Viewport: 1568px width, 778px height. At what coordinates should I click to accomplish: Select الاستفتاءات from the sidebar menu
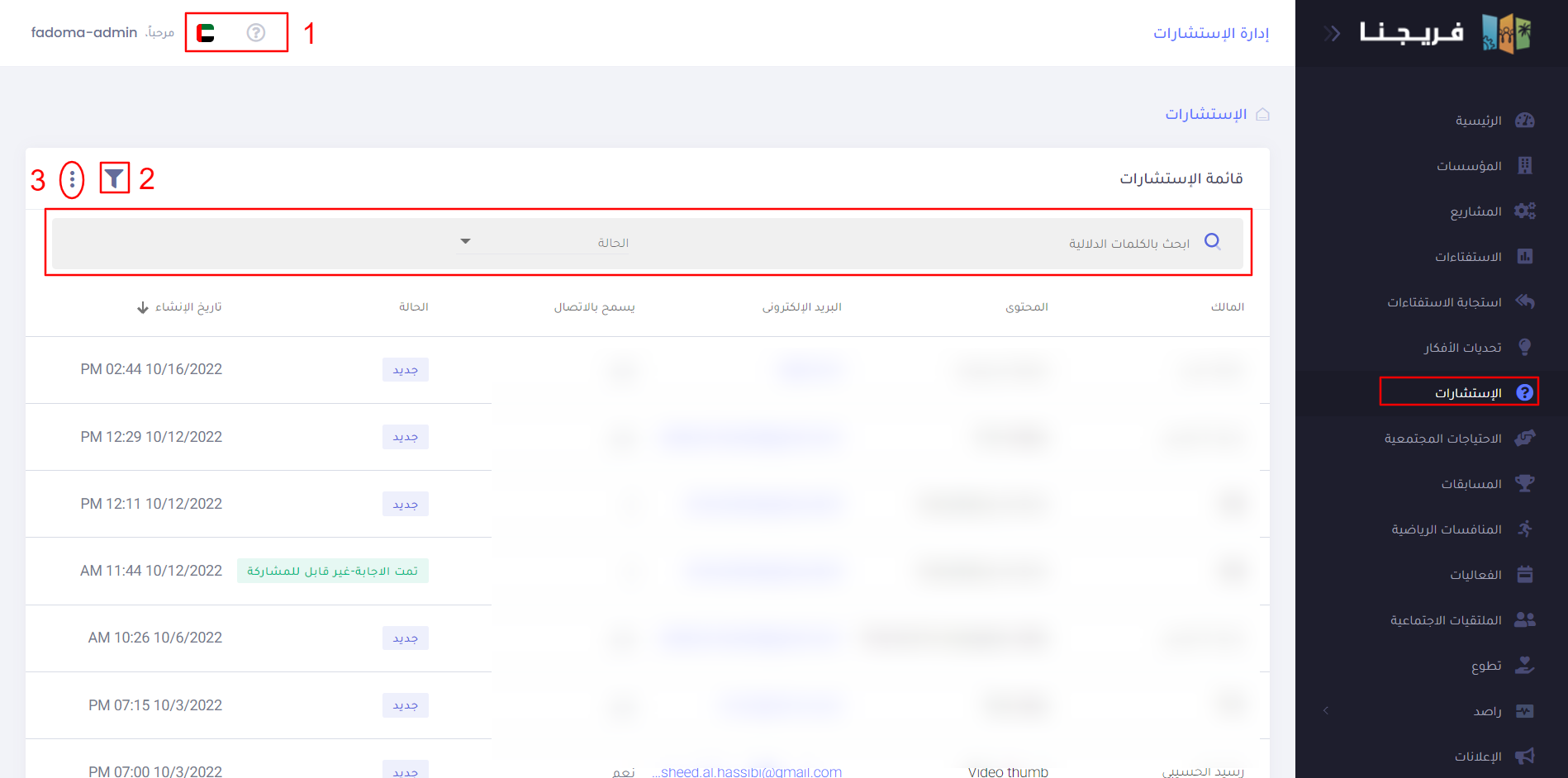pos(1468,257)
